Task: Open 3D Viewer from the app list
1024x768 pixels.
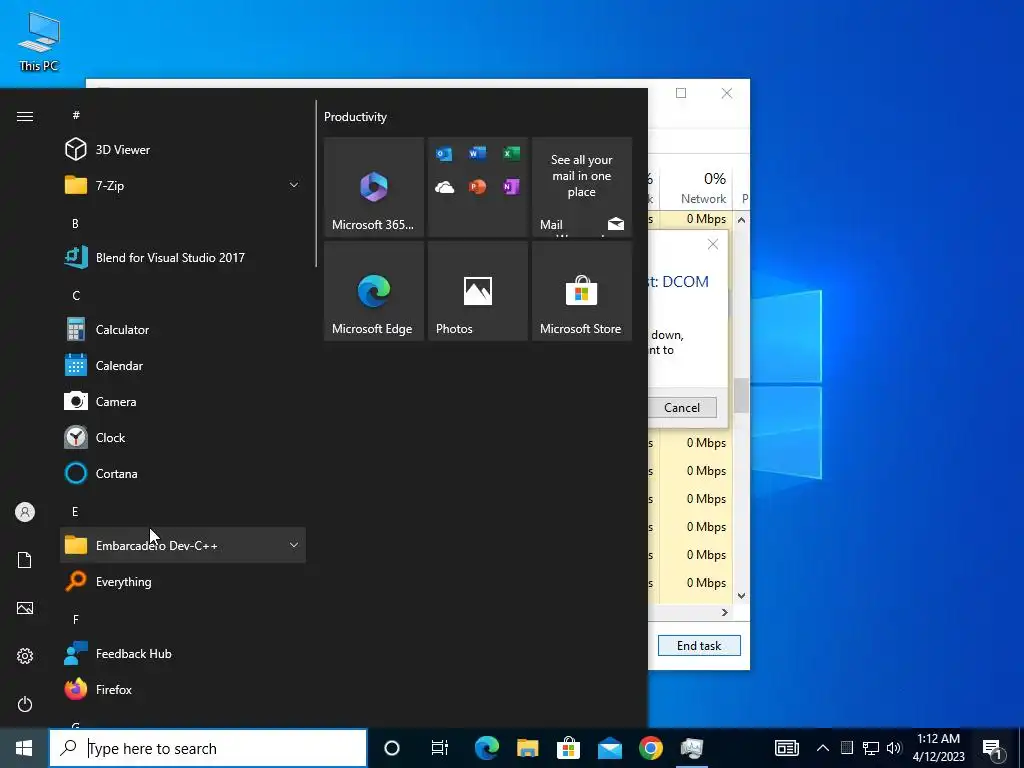Action: pos(183,150)
